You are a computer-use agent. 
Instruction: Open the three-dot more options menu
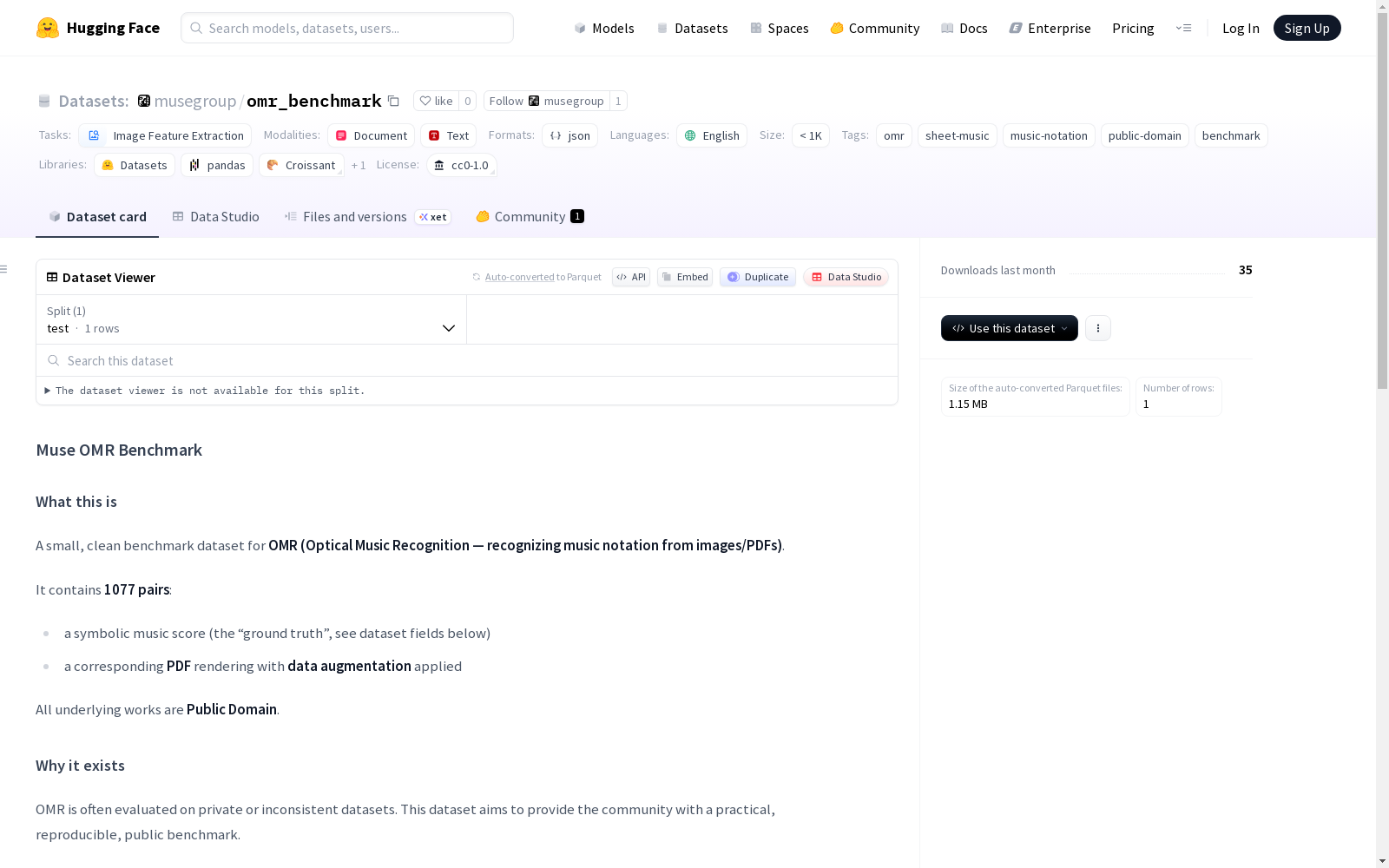pyautogui.click(x=1098, y=328)
